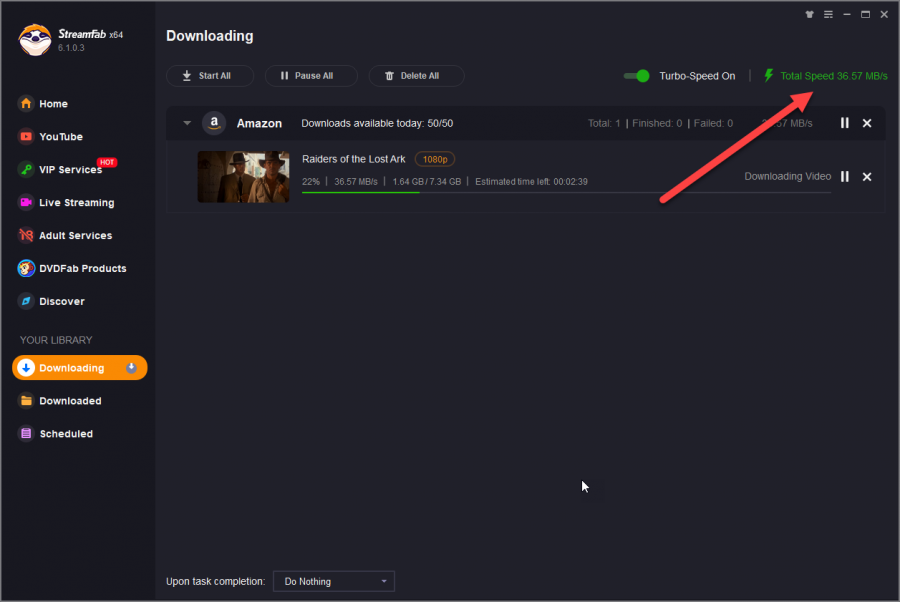Click the purple Scheduled icon
Image resolution: width=900 pixels, height=602 pixels.
(26, 433)
